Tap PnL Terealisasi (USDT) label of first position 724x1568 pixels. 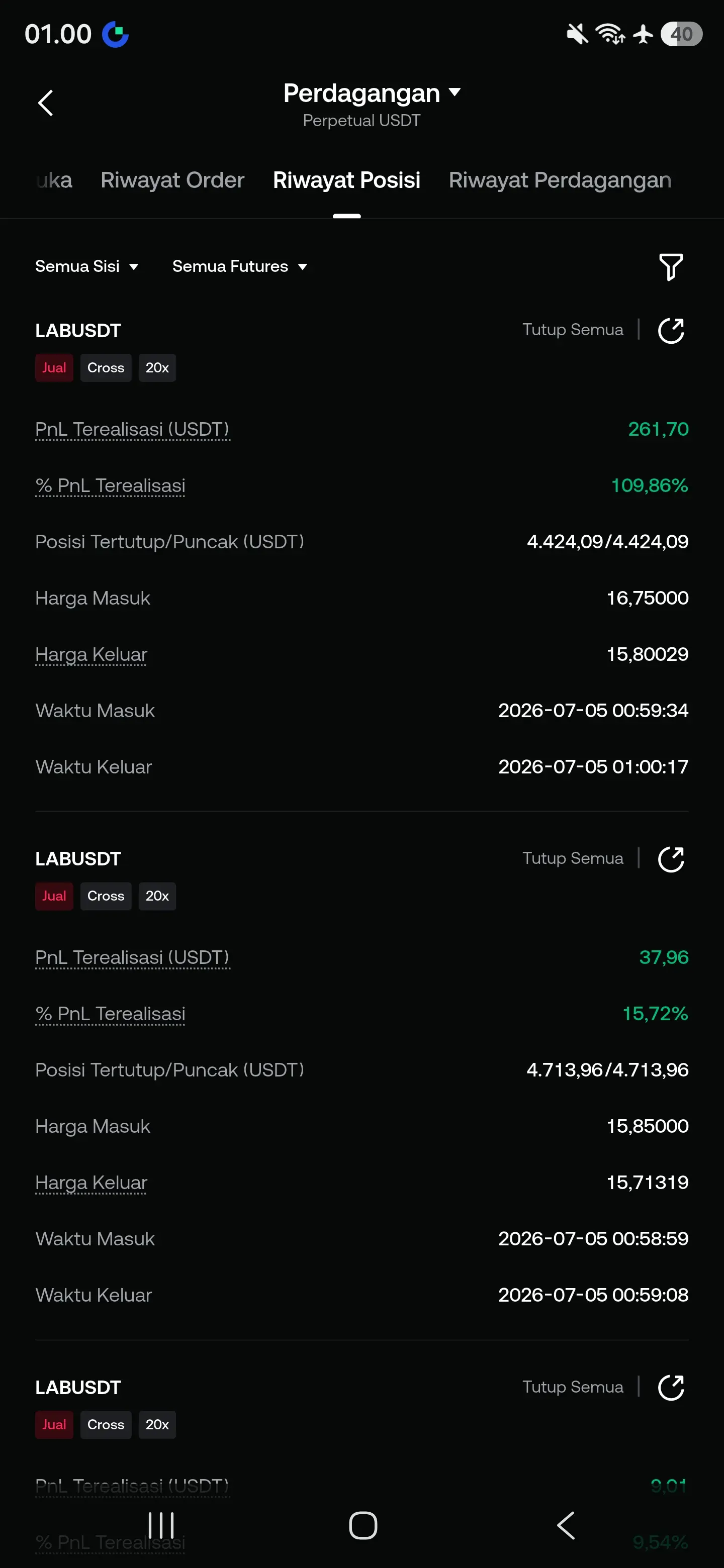(x=132, y=430)
